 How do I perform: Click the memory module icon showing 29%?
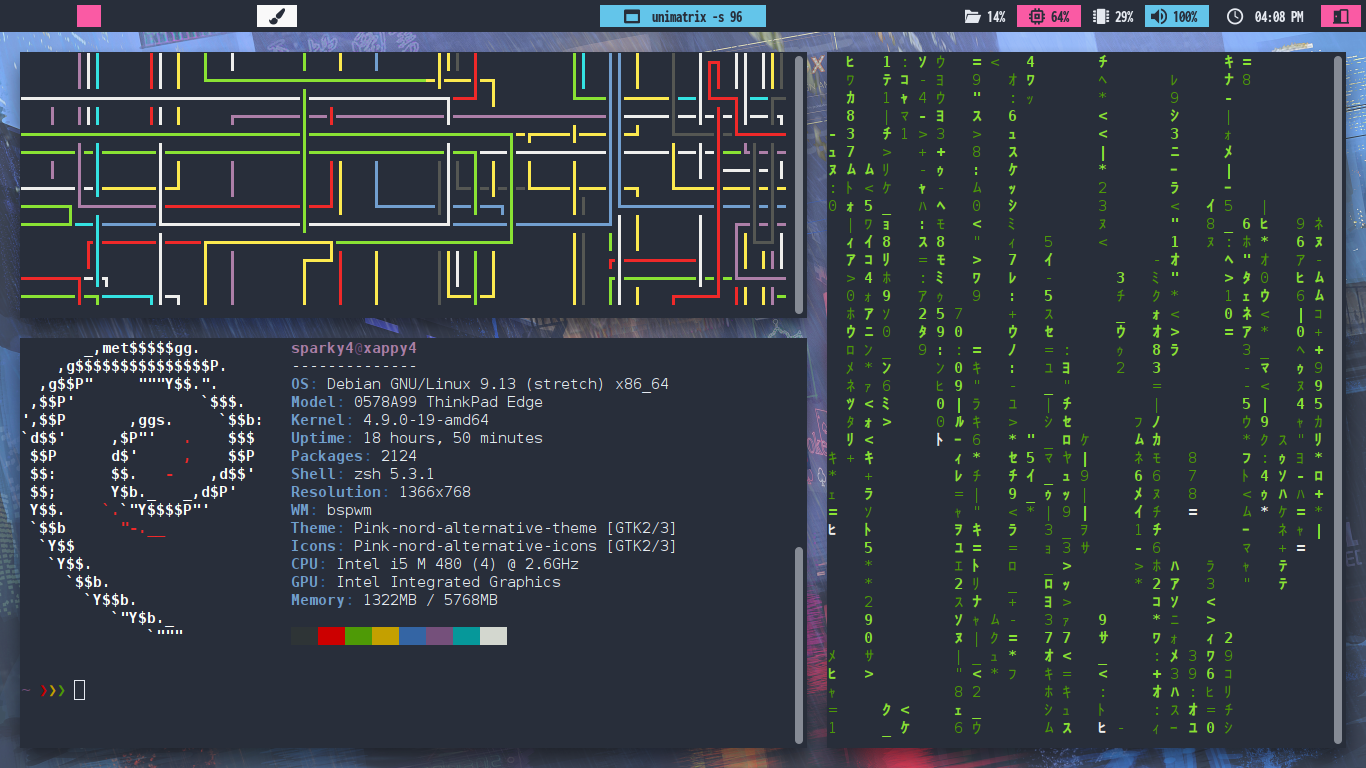click(1101, 16)
